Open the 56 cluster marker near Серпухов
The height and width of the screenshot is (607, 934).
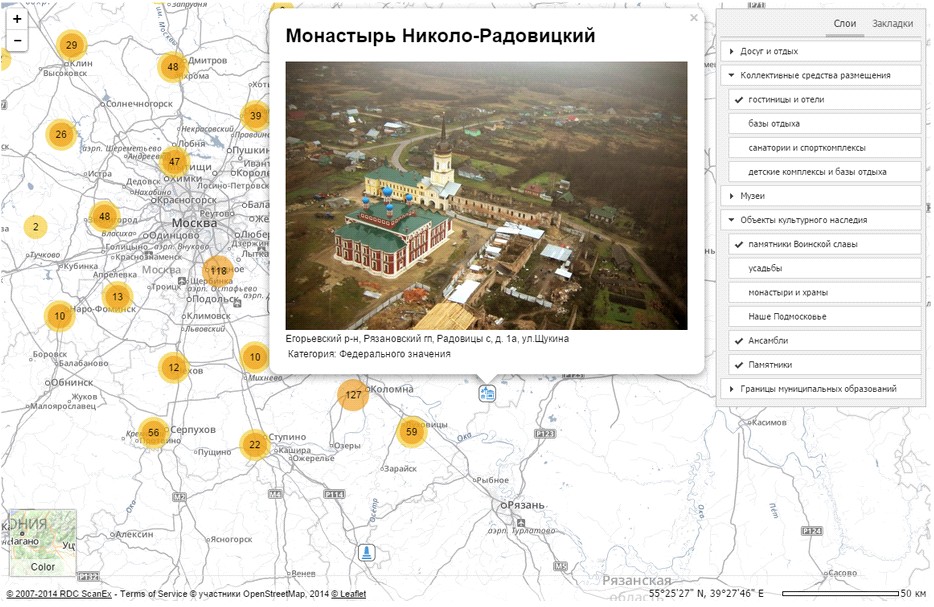[x=153, y=433]
